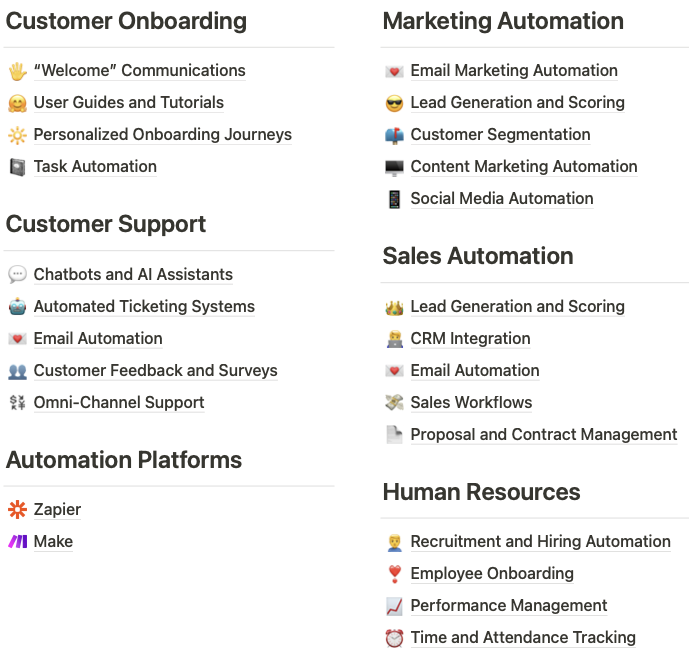Open Proposal and Contract Management

pyautogui.click(x=543, y=435)
